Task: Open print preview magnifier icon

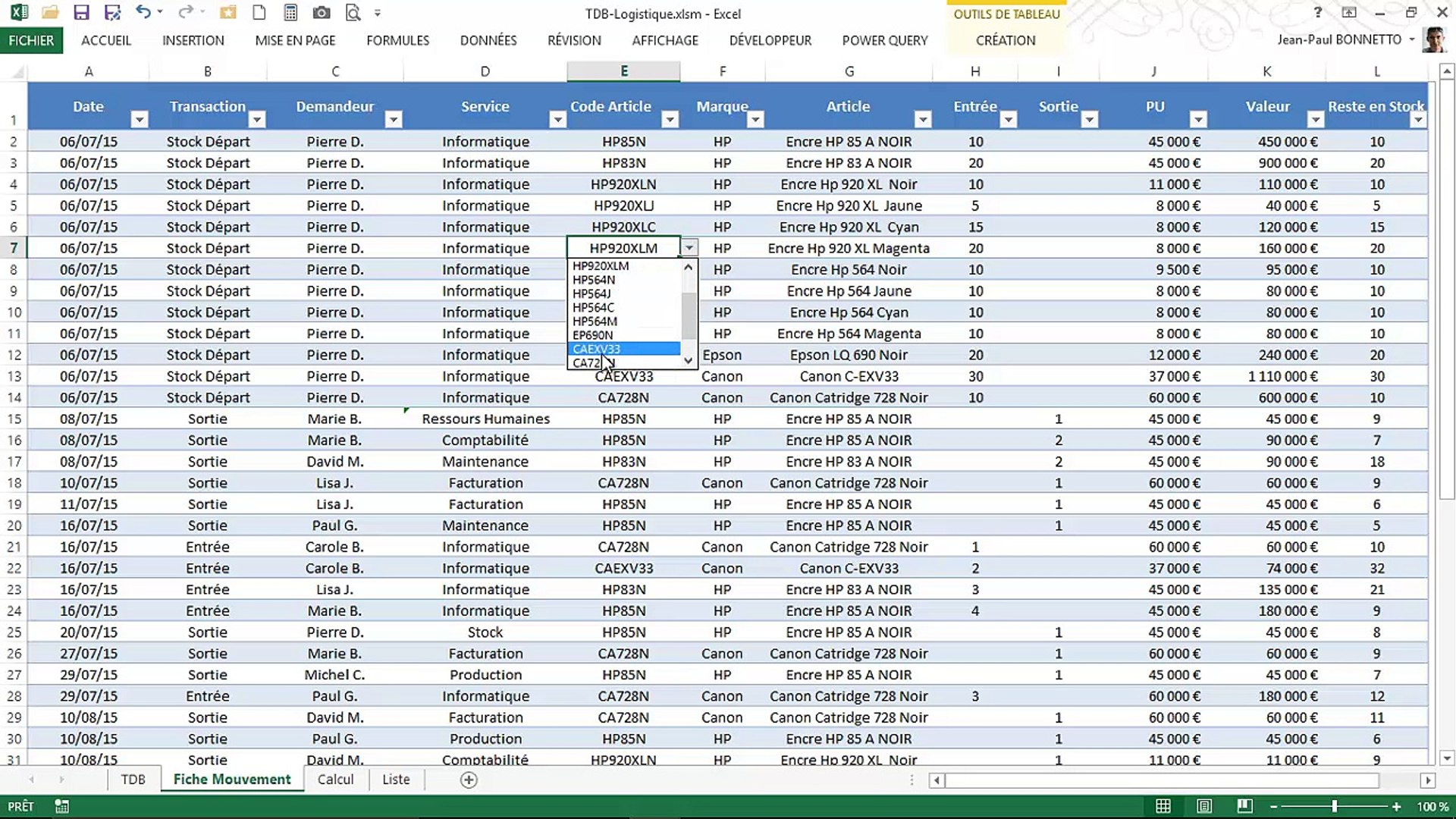Action: [x=353, y=13]
